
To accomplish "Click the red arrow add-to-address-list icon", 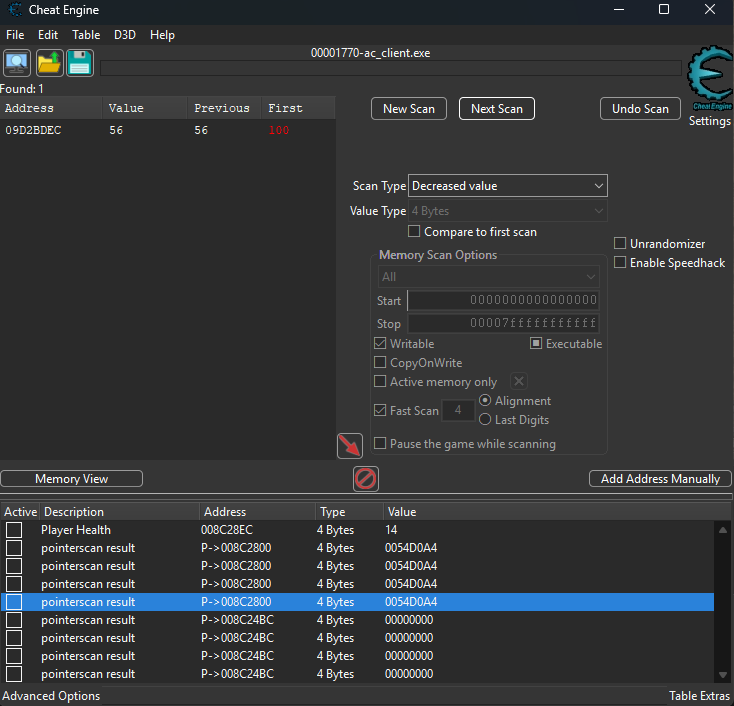I will click(x=350, y=446).
